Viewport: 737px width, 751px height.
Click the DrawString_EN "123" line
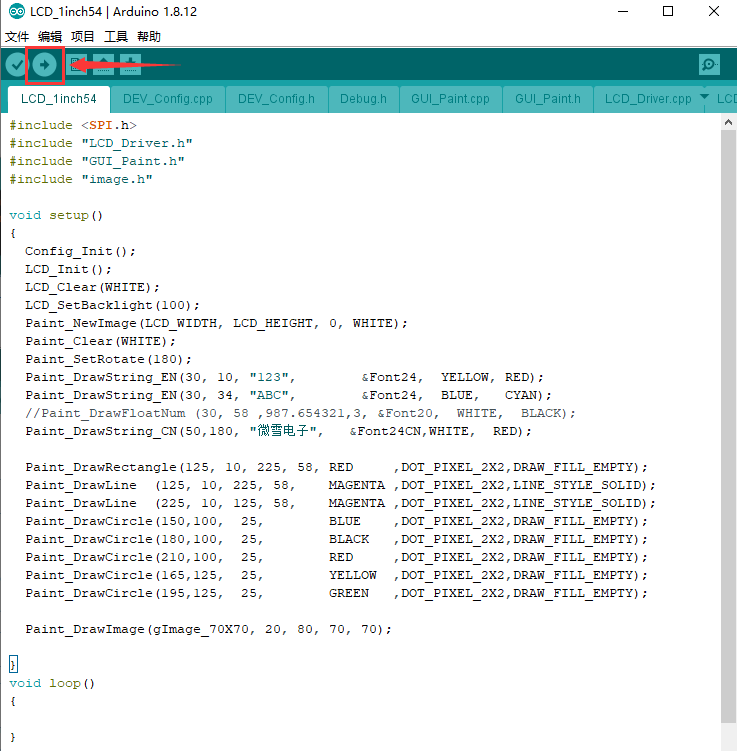click(x=284, y=377)
